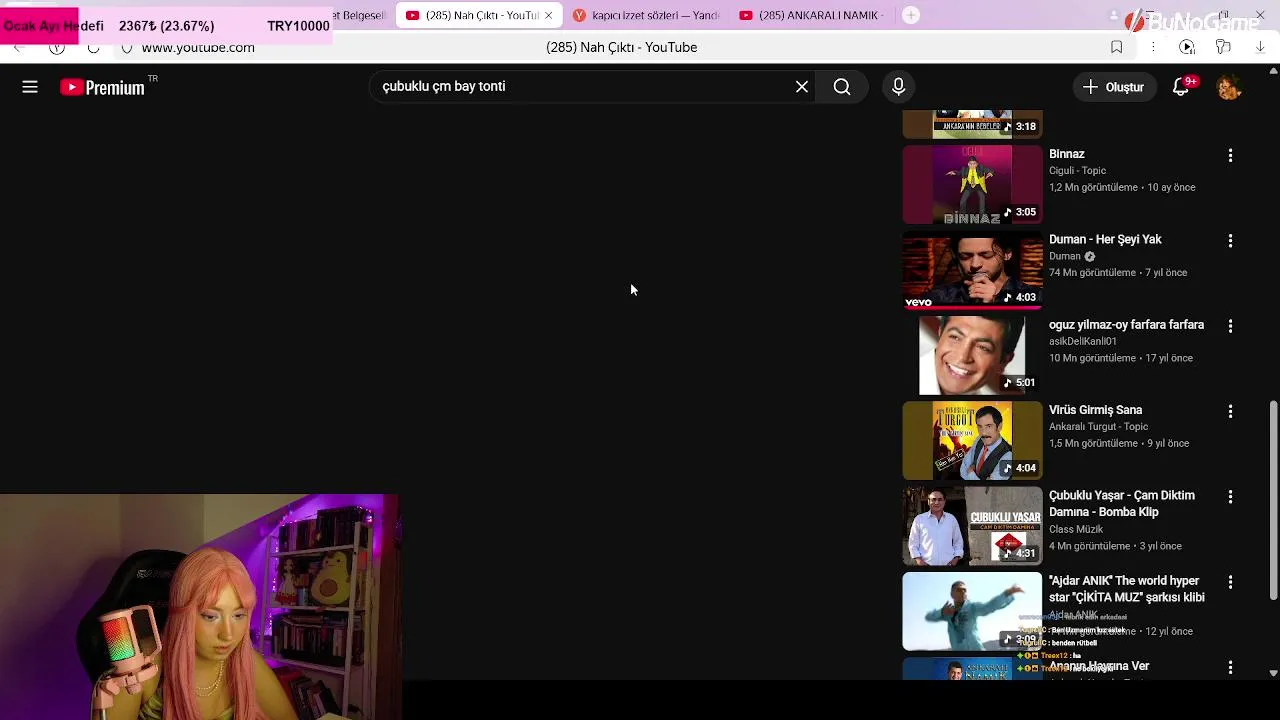The height and width of the screenshot is (720, 1280).
Task: Click the www.youtube.com address bar
Action: tap(198, 47)
